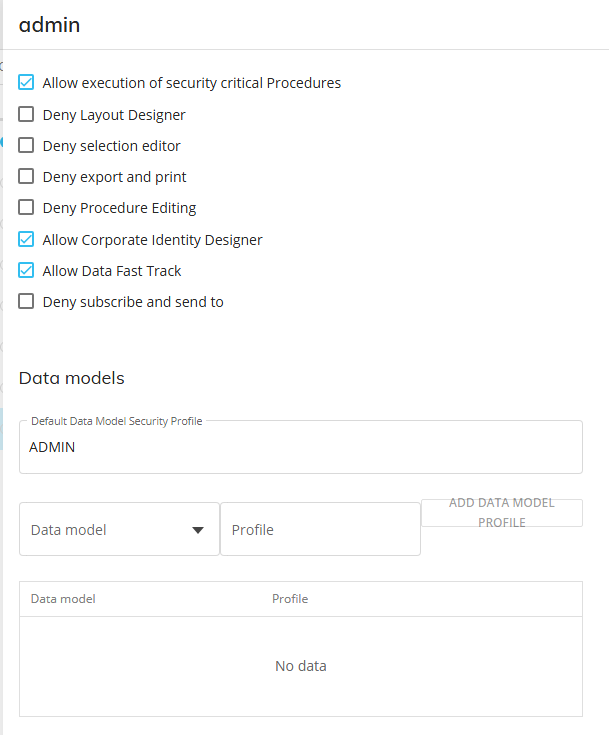
Task: Check the Deny export and print box
Action: (27, 177)
